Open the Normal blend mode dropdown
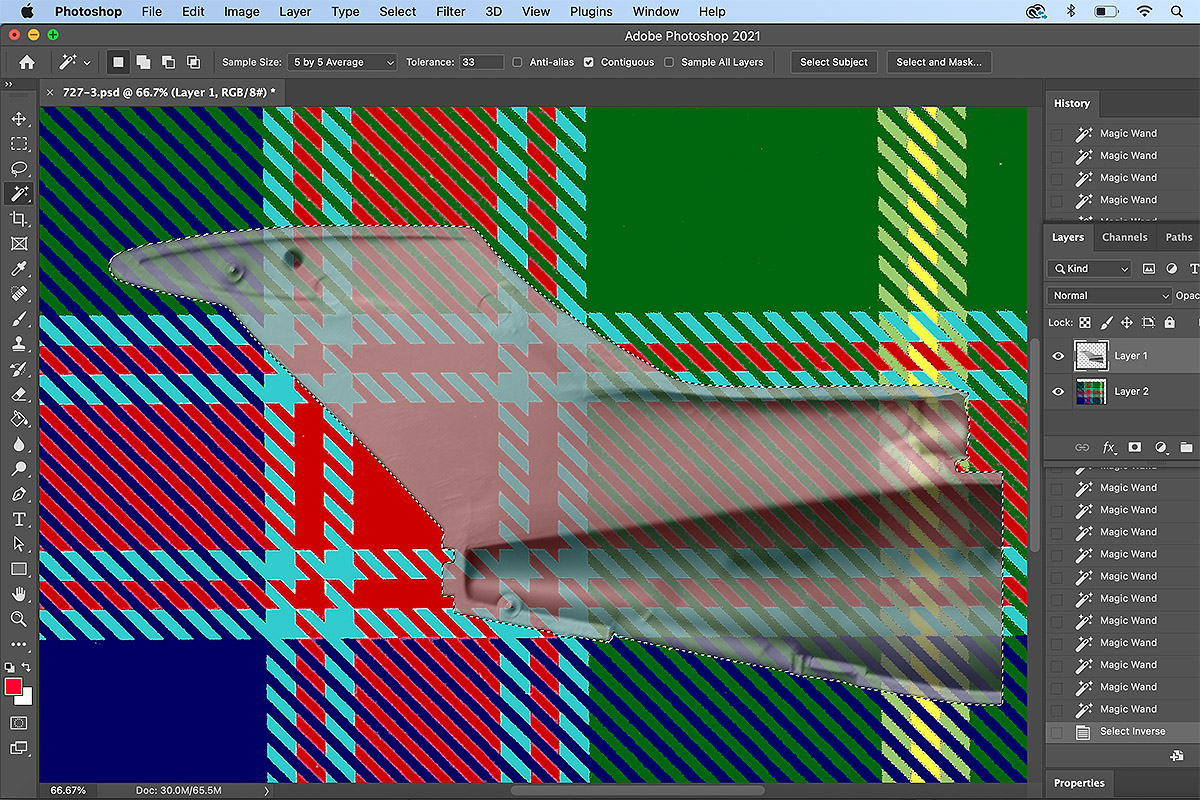This screenshot has width=1200, height=800. point(1109,296)
